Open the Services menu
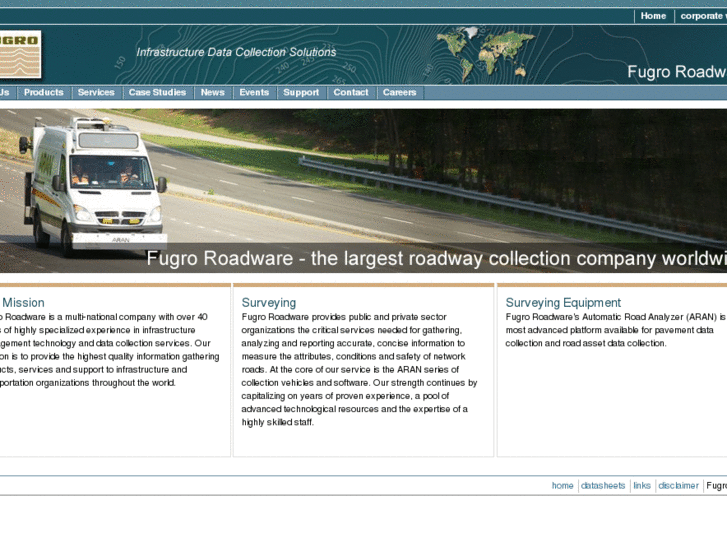727x545 pixels. click(96, 92)
